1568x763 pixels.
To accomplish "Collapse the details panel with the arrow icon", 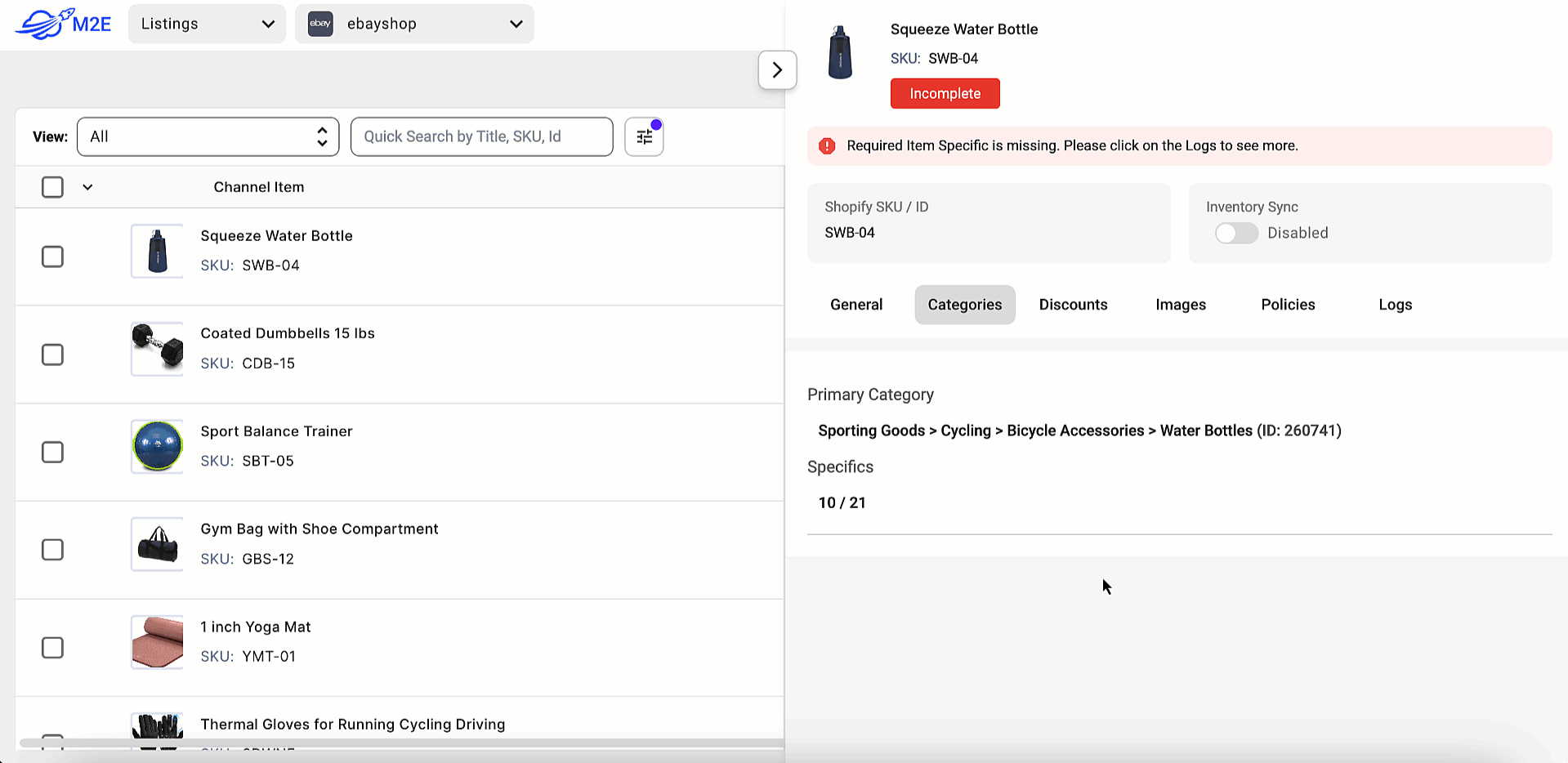I will [777, 70].
